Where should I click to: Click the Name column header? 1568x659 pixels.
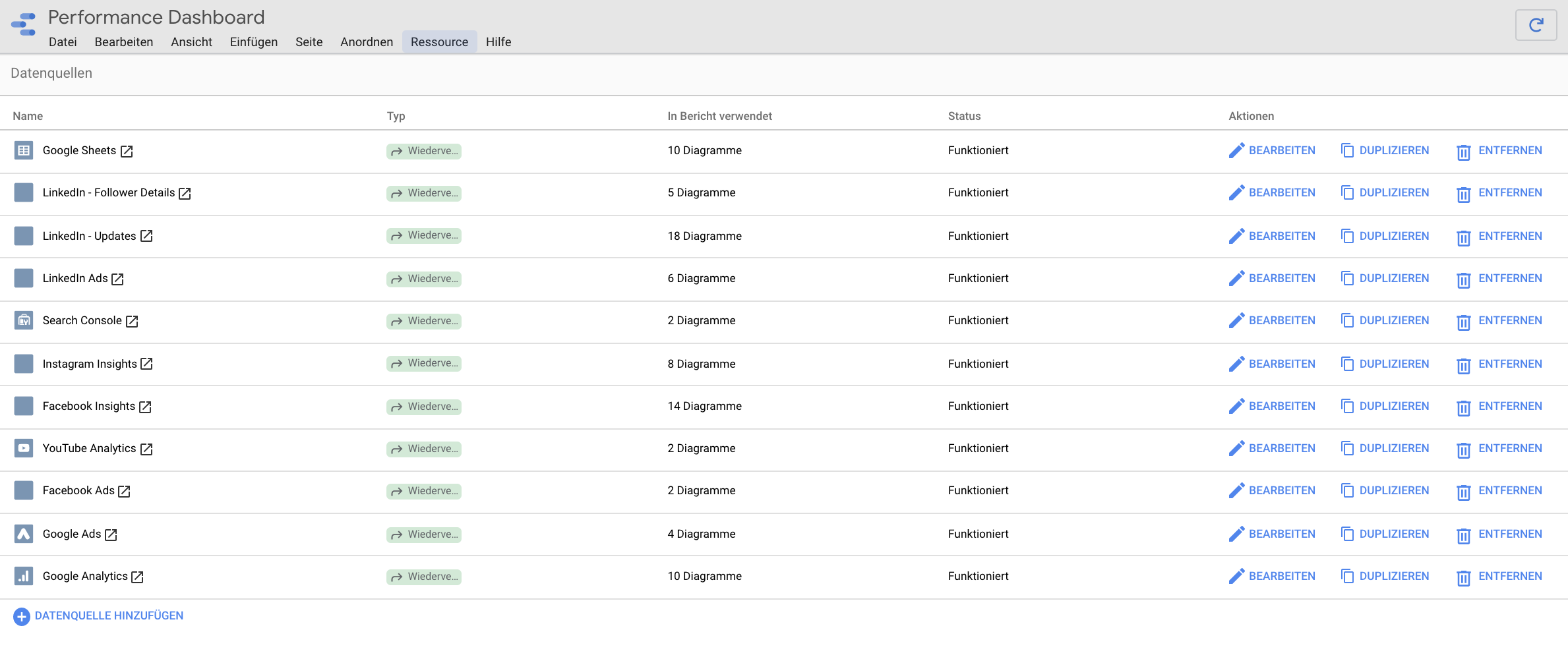[x=28, y=116]
